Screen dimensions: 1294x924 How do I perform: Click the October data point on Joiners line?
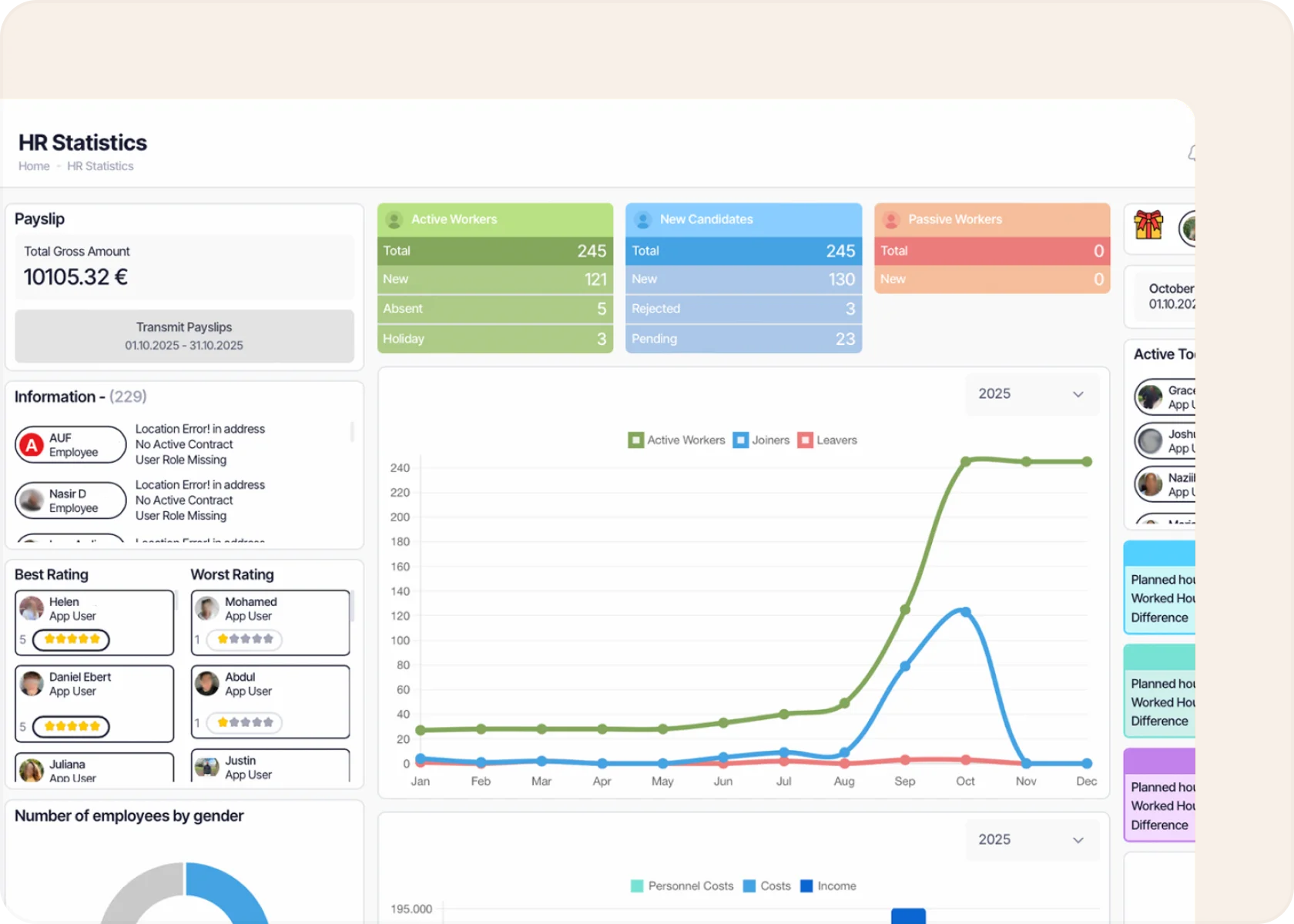tap(965, 612)
